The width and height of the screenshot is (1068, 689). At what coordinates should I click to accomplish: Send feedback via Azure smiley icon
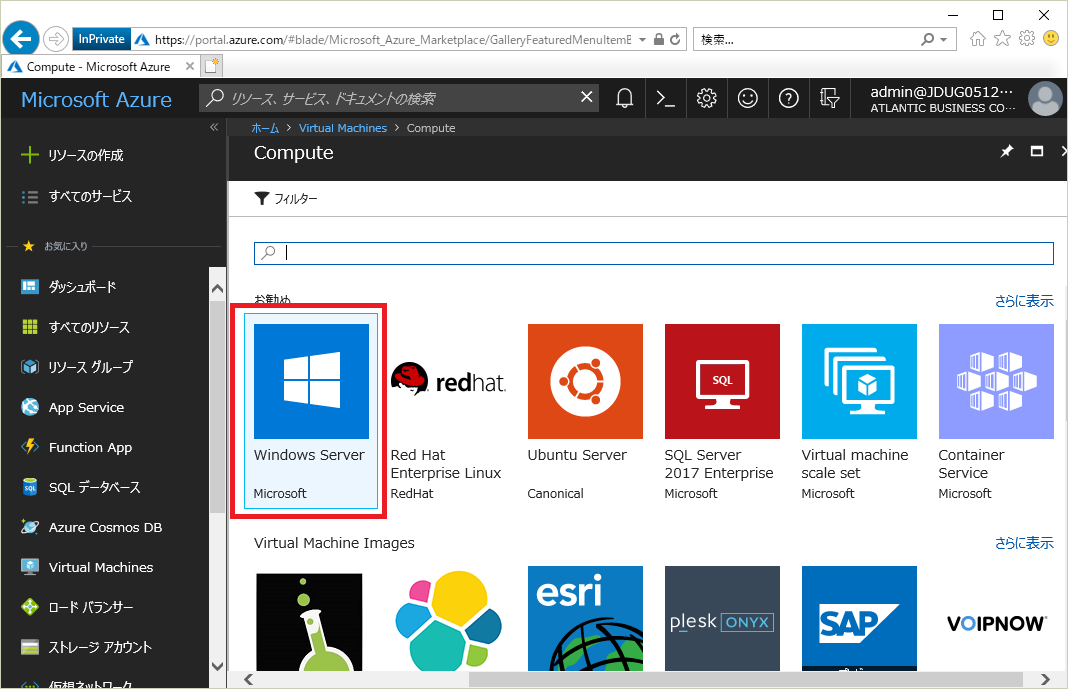coord(748,99)
